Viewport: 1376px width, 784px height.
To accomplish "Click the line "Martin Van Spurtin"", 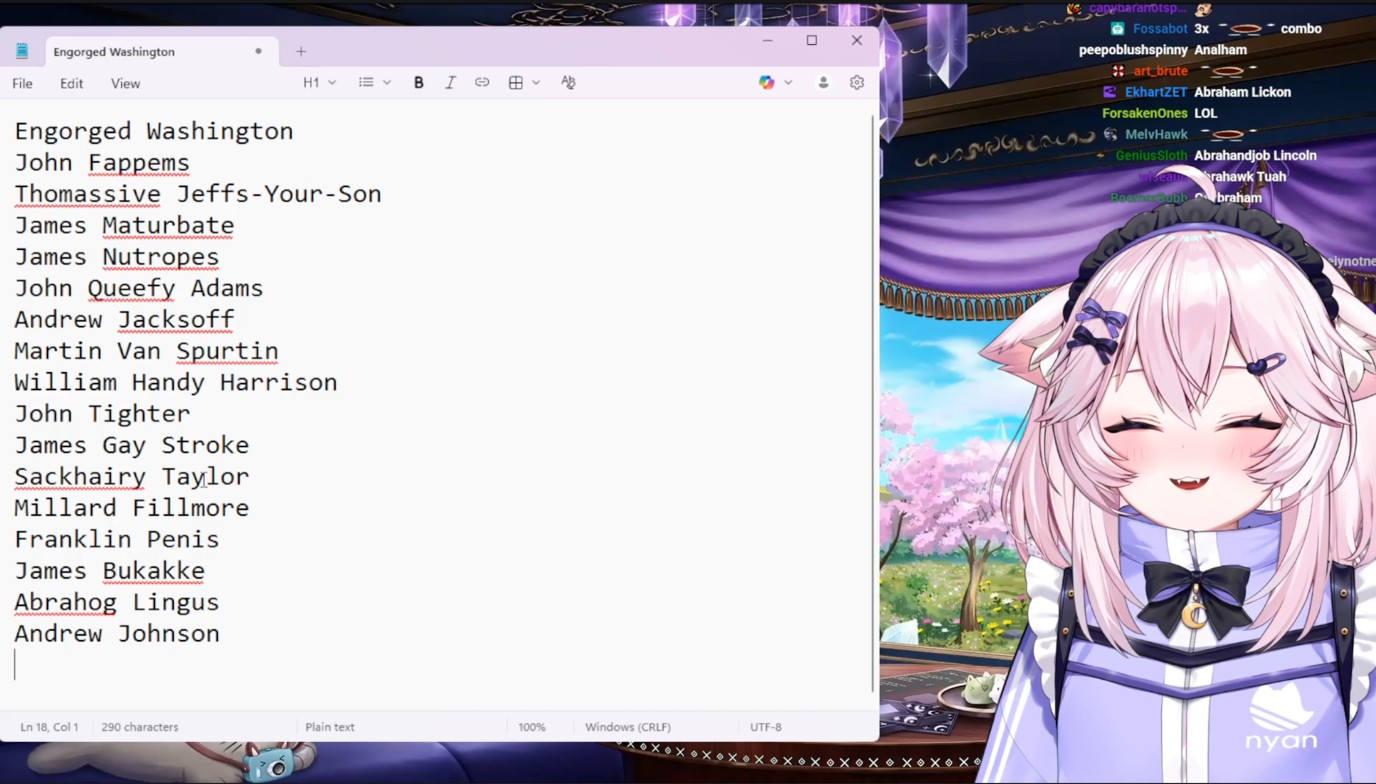I will pyautogui.click(x=146, y=351).
